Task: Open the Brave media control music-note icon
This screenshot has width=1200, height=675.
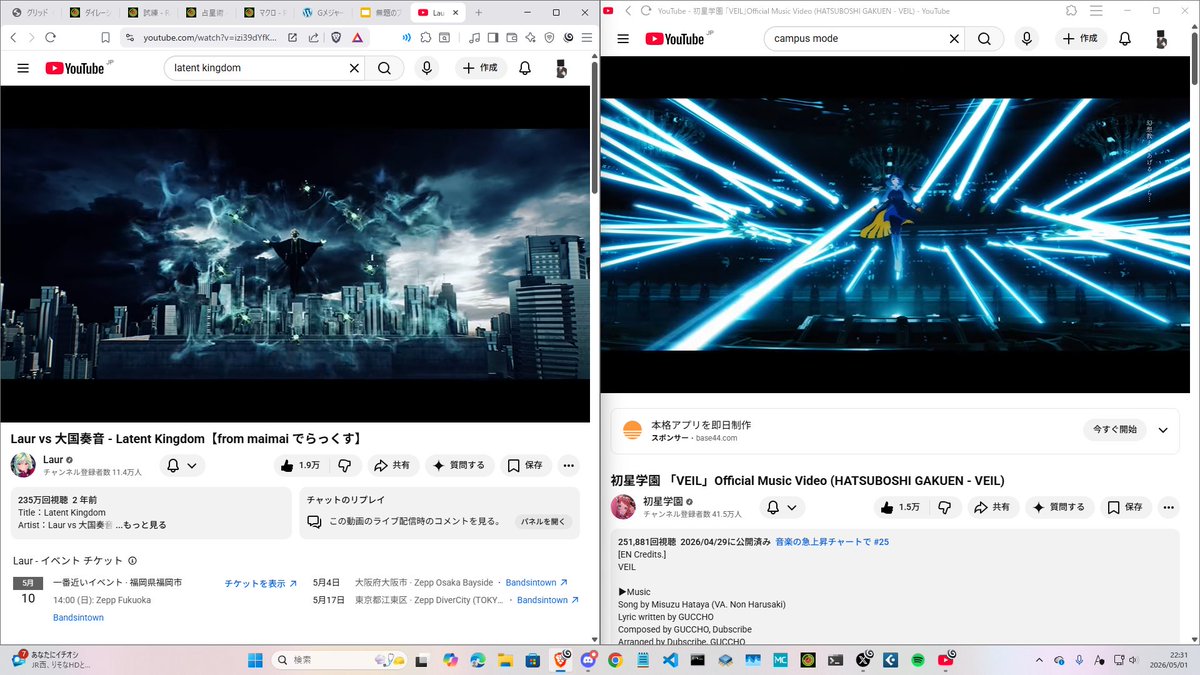Action: (474, 37)
